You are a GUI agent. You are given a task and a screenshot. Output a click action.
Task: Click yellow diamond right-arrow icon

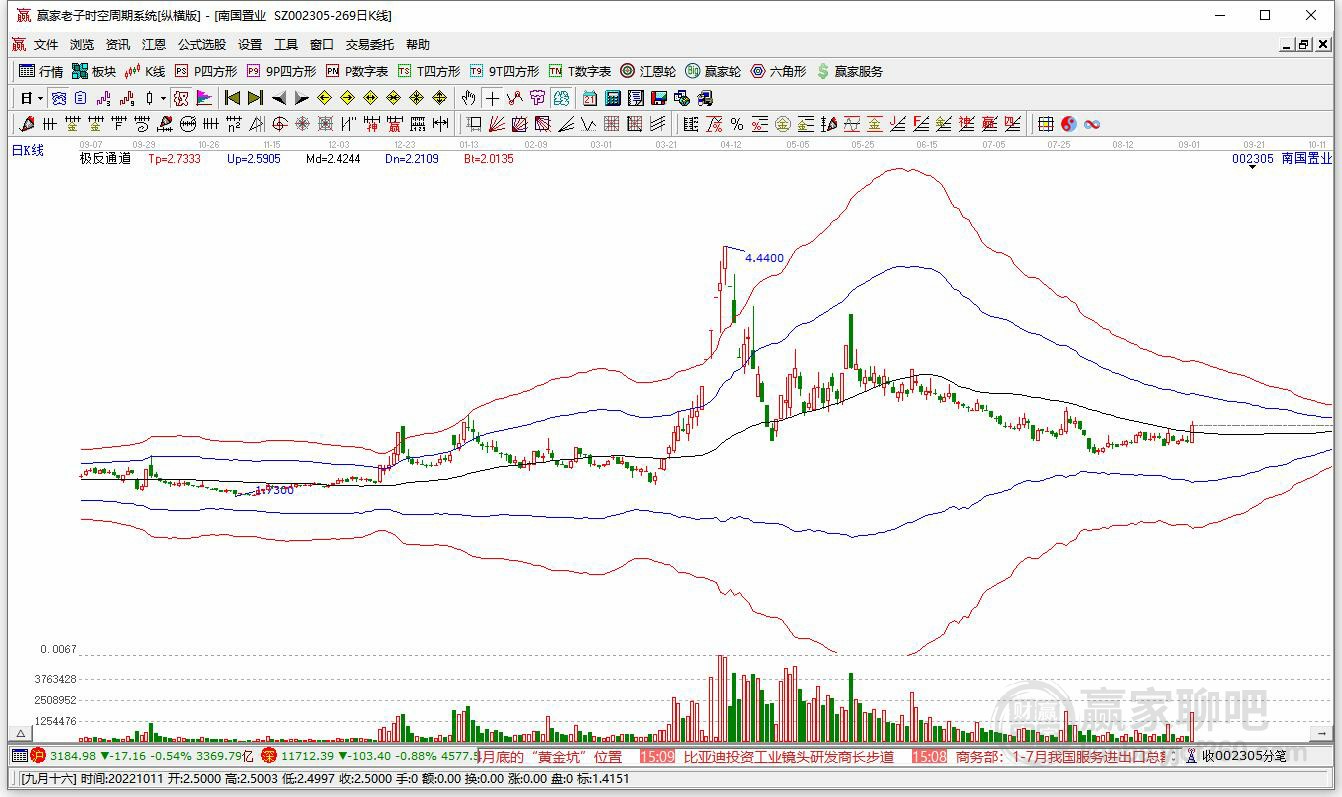(x=347, y=98)
